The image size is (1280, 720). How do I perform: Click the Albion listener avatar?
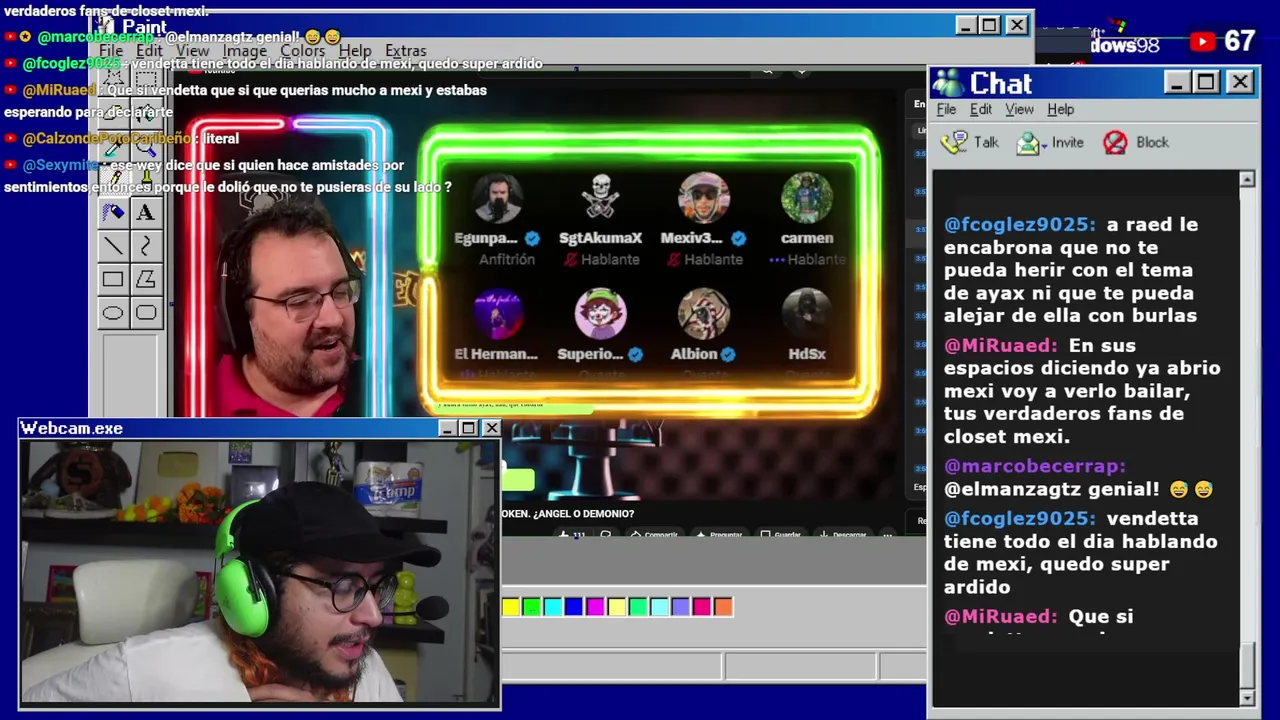(704, 314)
